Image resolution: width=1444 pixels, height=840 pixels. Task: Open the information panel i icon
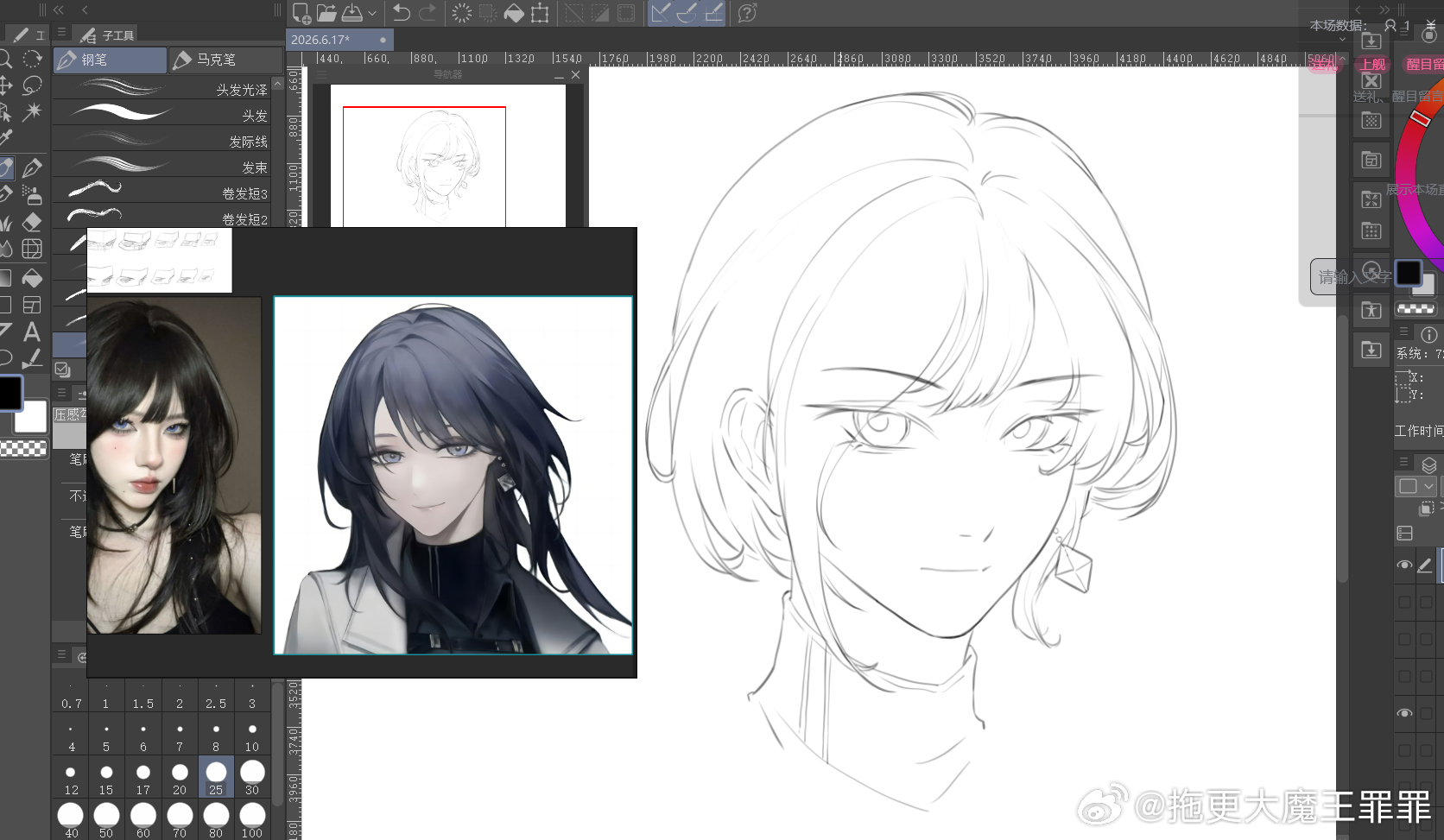point(1429,334)
